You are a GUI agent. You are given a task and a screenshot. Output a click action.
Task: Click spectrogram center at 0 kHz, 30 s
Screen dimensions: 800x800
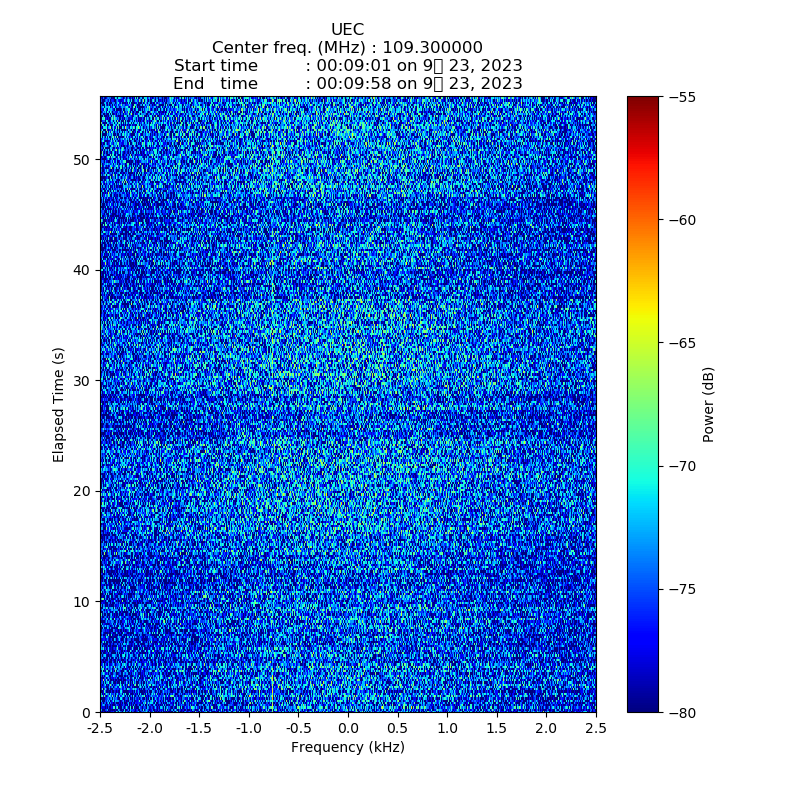tap(348, 381)
